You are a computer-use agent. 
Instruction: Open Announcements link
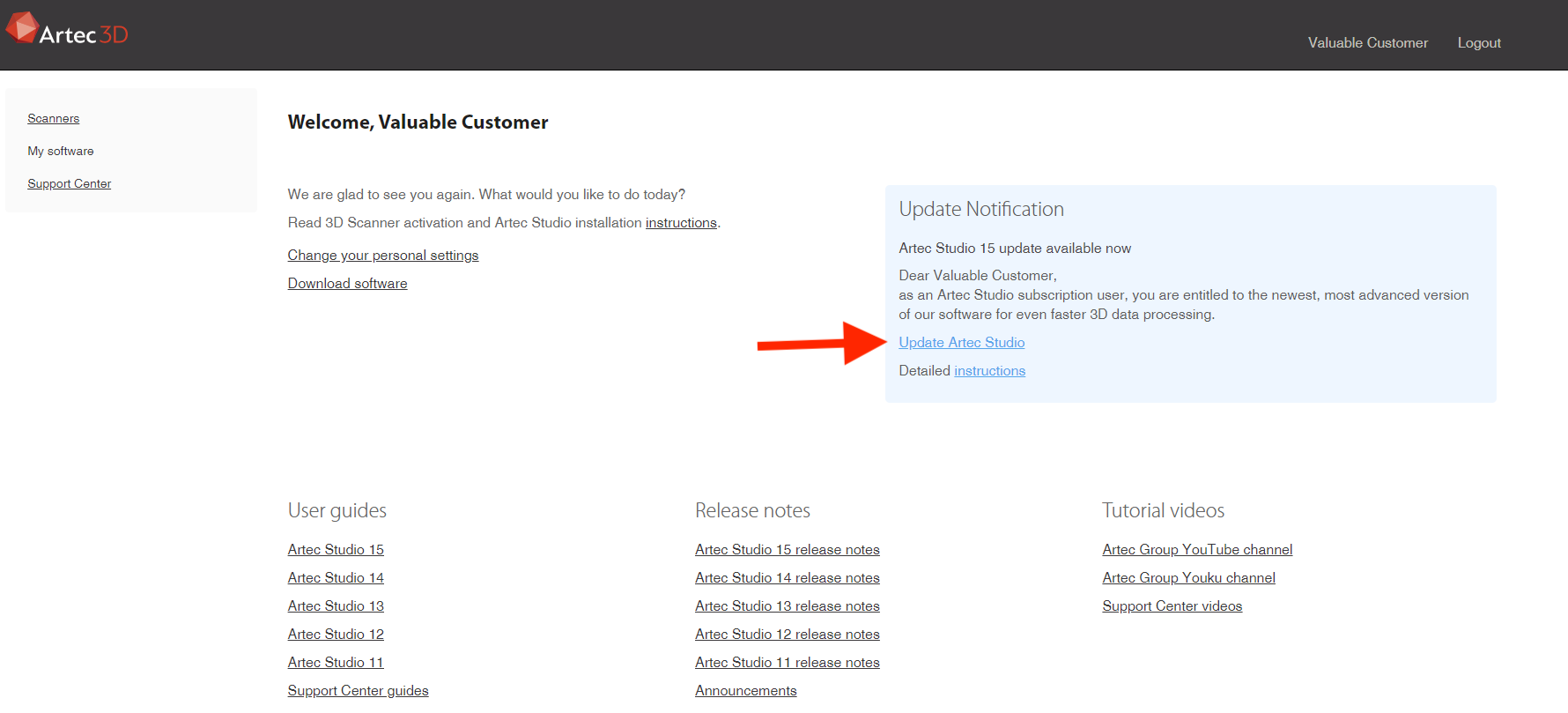(745, 691)
